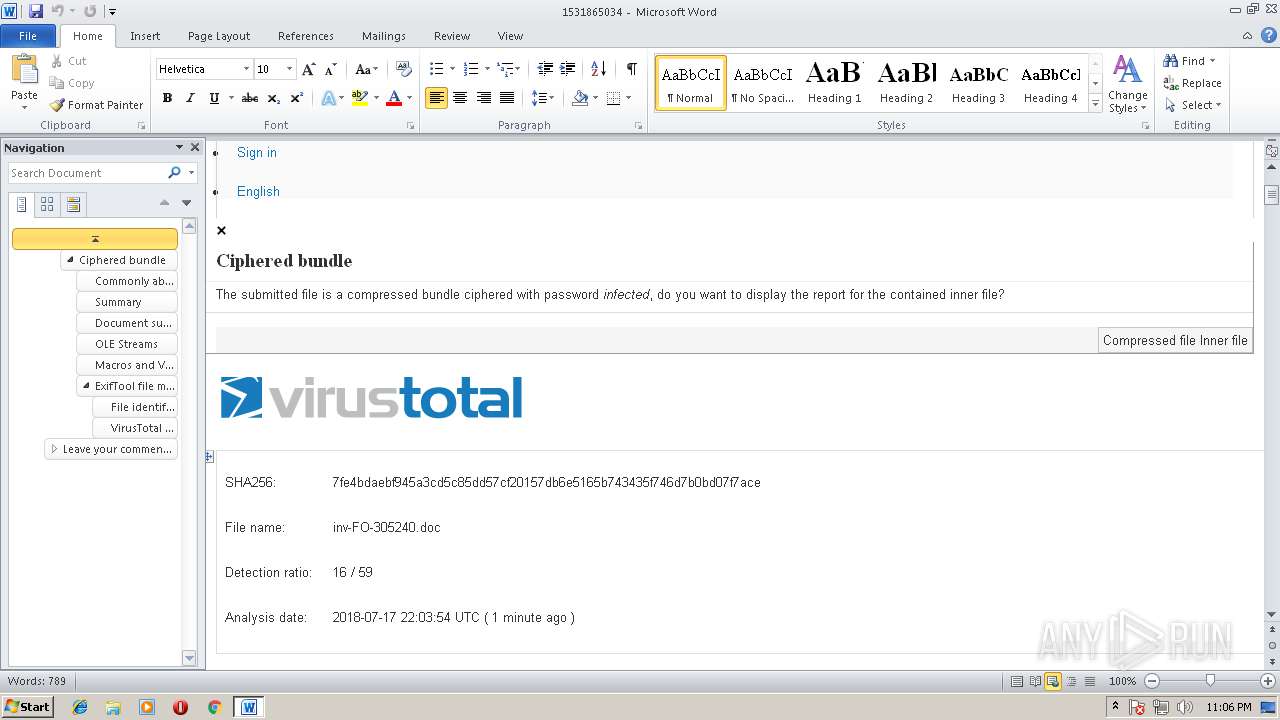Click the Sign in link
Screen dimensions: 1280x720
point(257,152)
